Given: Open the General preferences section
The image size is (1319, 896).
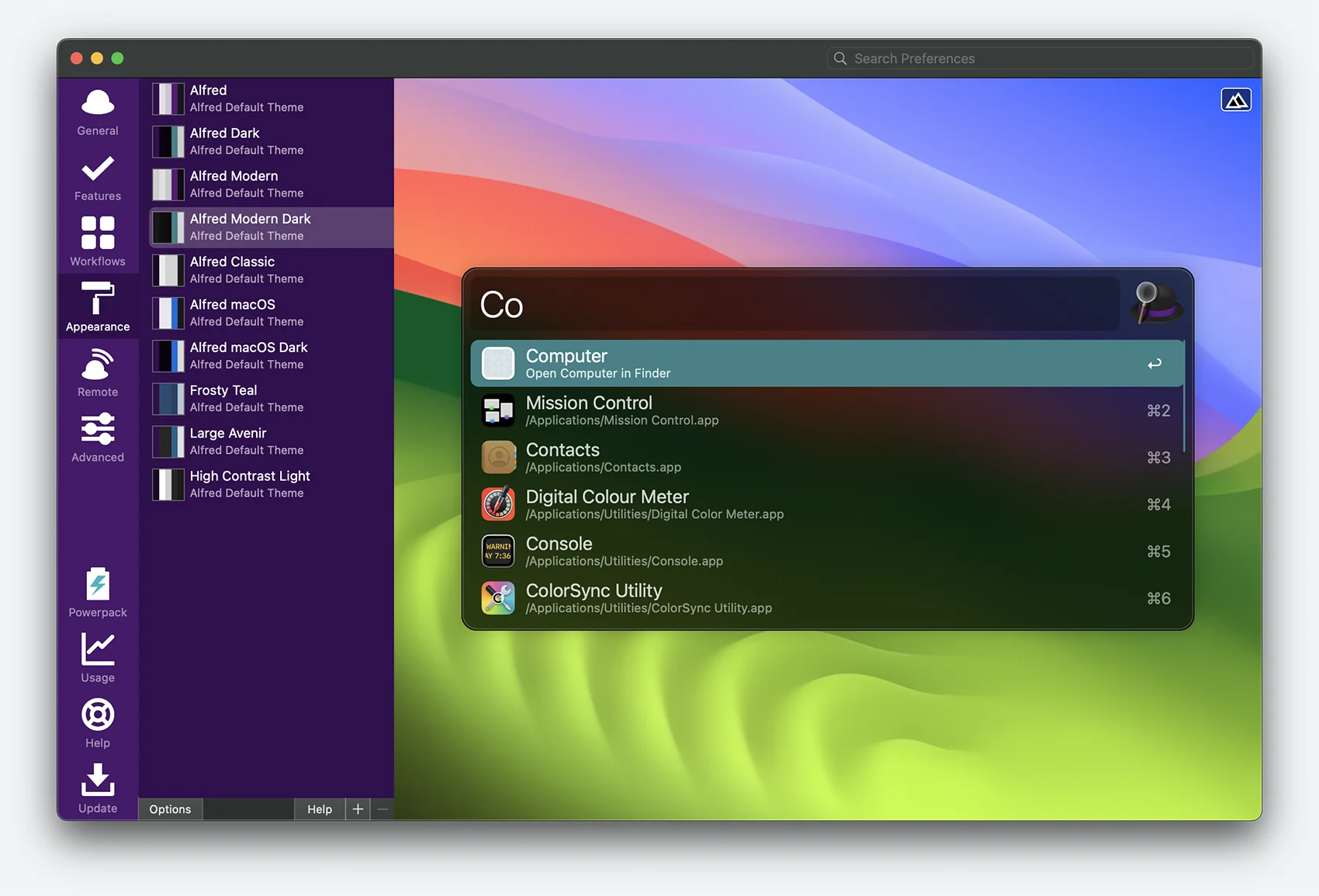Looking at the screenshot, I should coord(98,112).
